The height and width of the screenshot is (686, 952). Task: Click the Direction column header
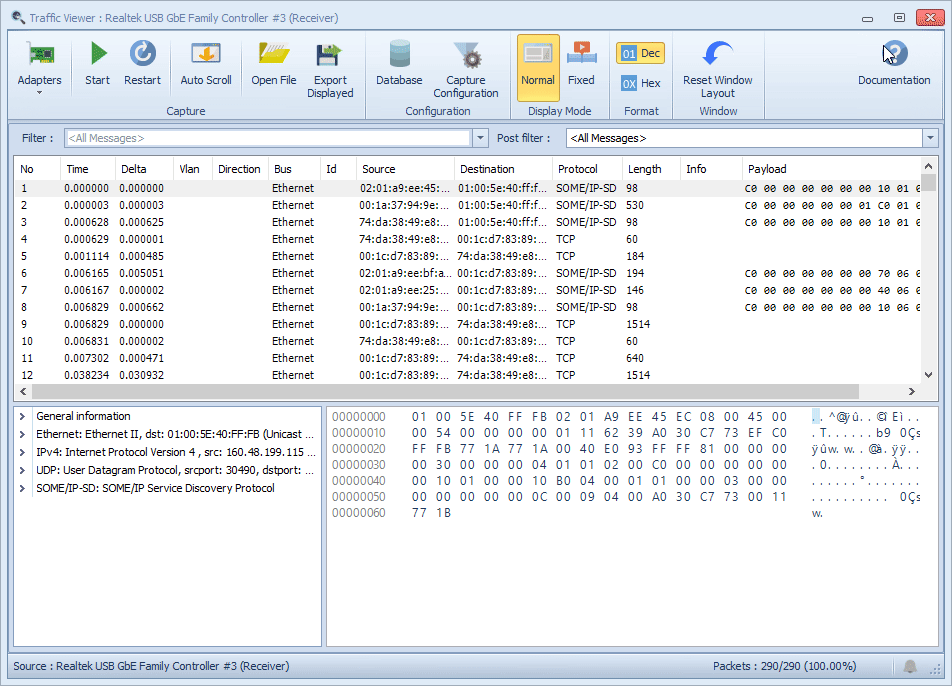pyautogui.click(x=240, y=169)
